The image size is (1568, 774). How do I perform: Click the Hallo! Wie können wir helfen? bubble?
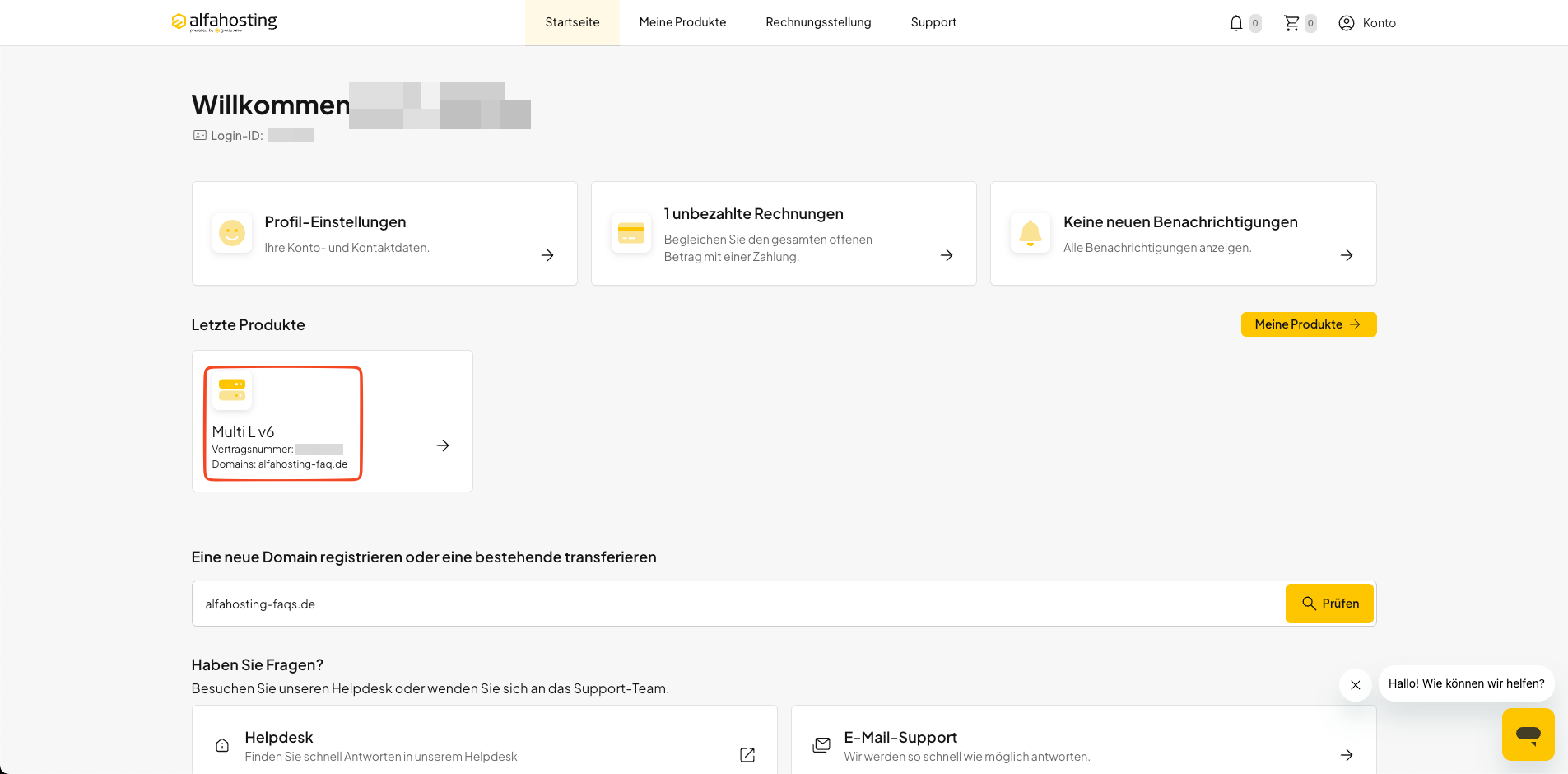click(1466, 683)
